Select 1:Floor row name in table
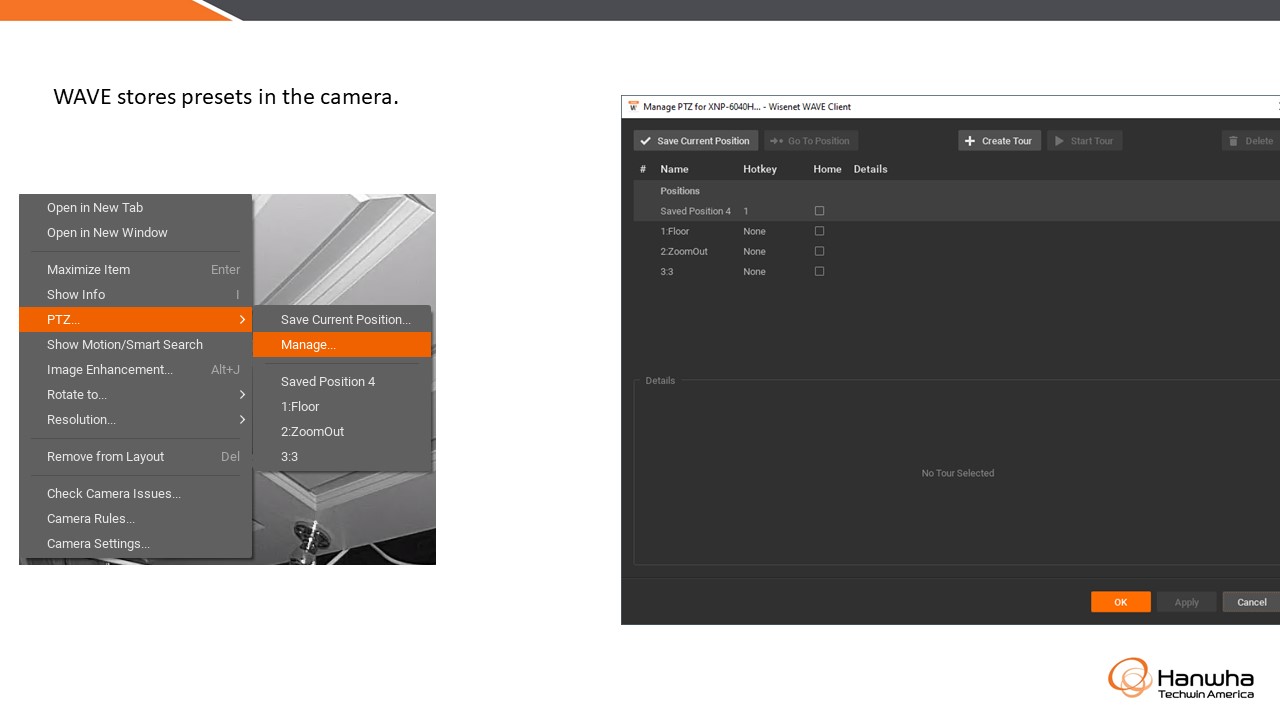The height and width of the screenshot is (720, 1280). point(675,231)
